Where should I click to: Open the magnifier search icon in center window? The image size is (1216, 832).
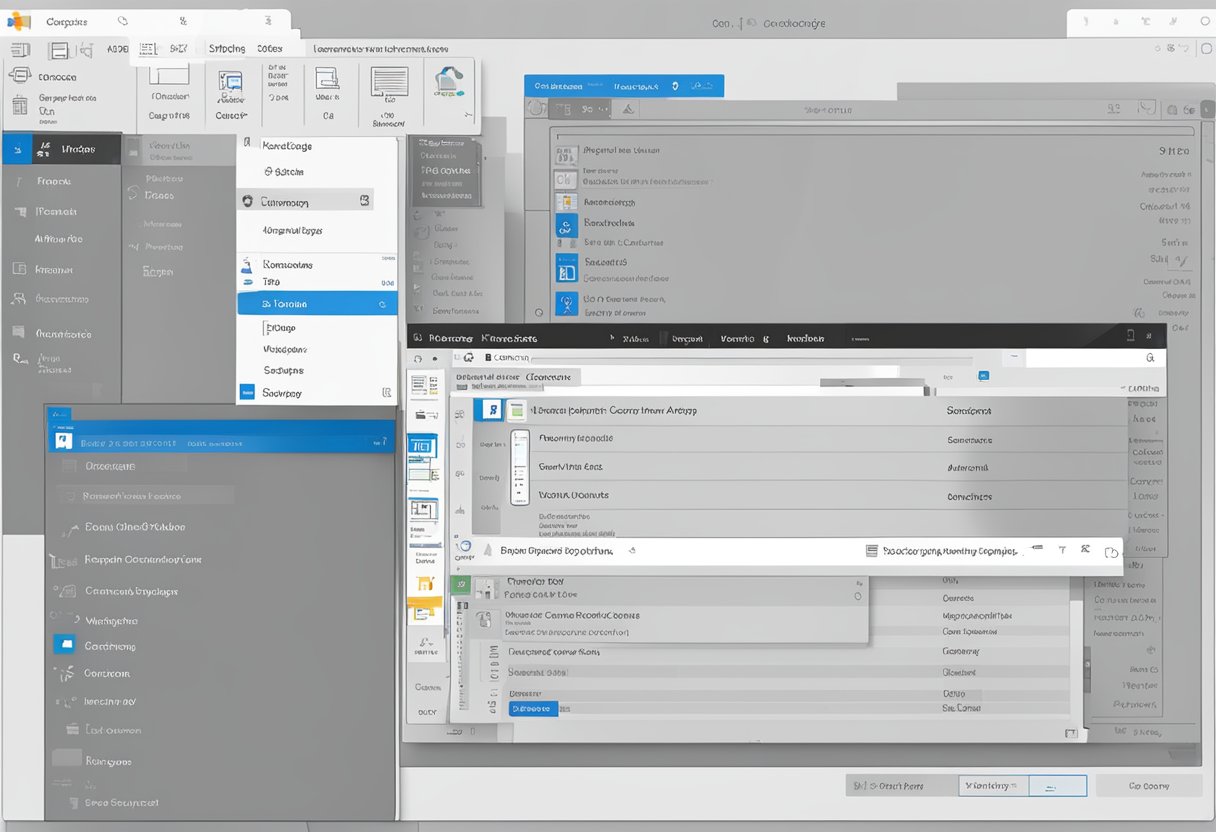point(1149,357)
